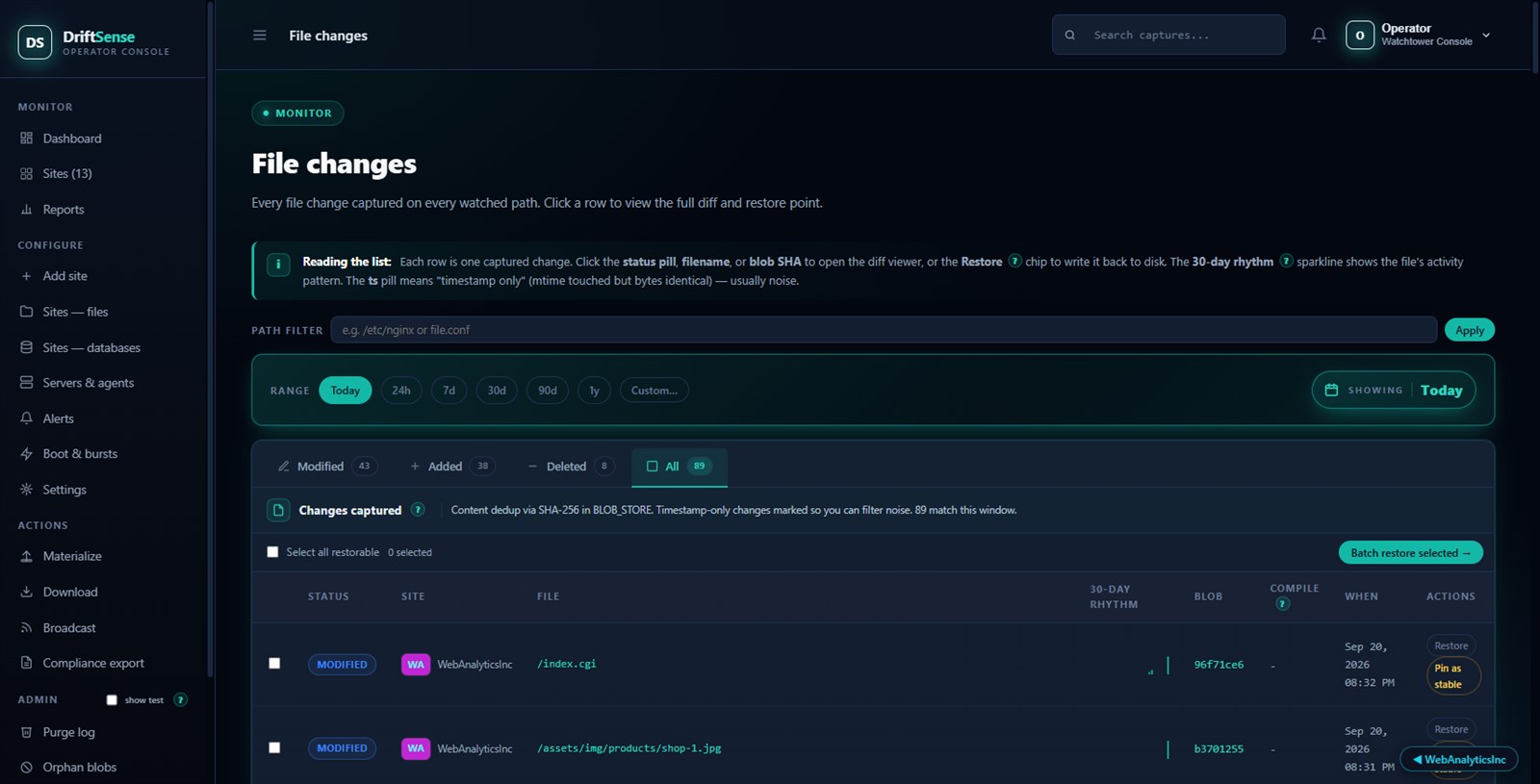
Task: Click the Operator avatar icon
Action: click(x=1360, y=36)
